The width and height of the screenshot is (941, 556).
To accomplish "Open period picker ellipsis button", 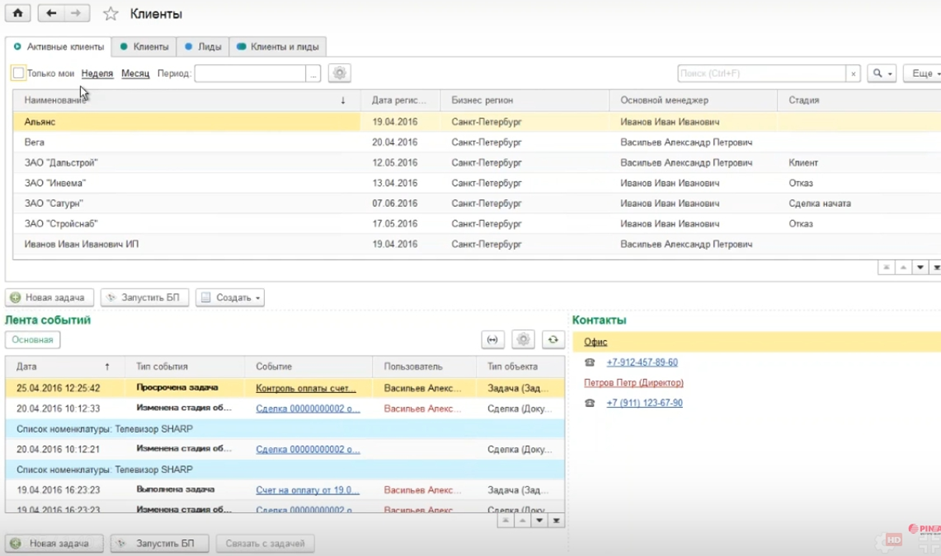I will (x=313, y=73).
